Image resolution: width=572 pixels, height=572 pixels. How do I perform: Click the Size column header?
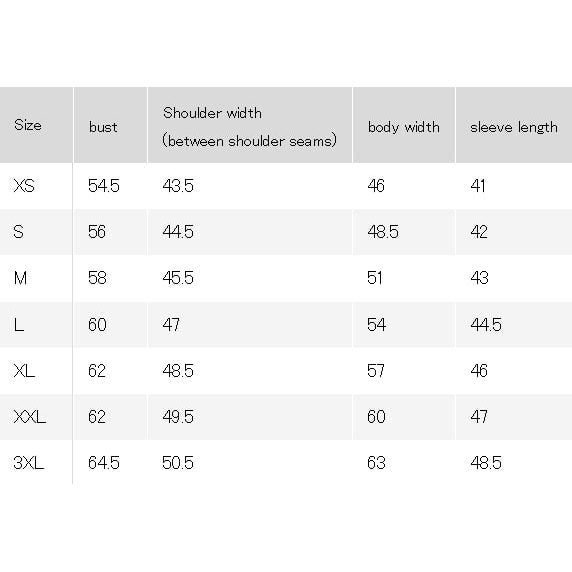pyautogui.click(x=28, y=125)
